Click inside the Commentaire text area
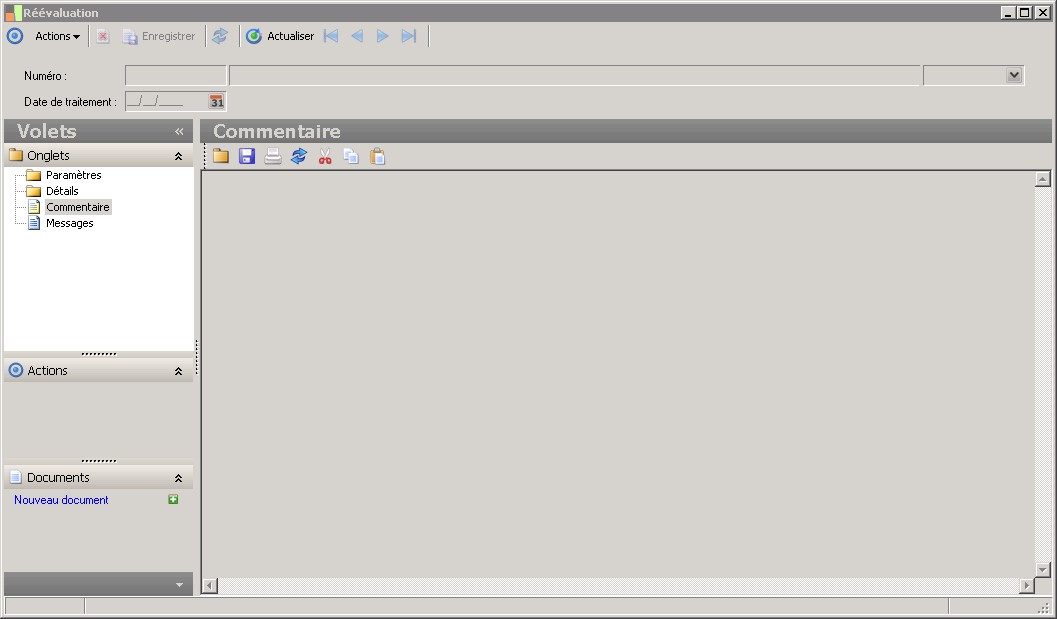1057x619 pixels. [618, 374]
